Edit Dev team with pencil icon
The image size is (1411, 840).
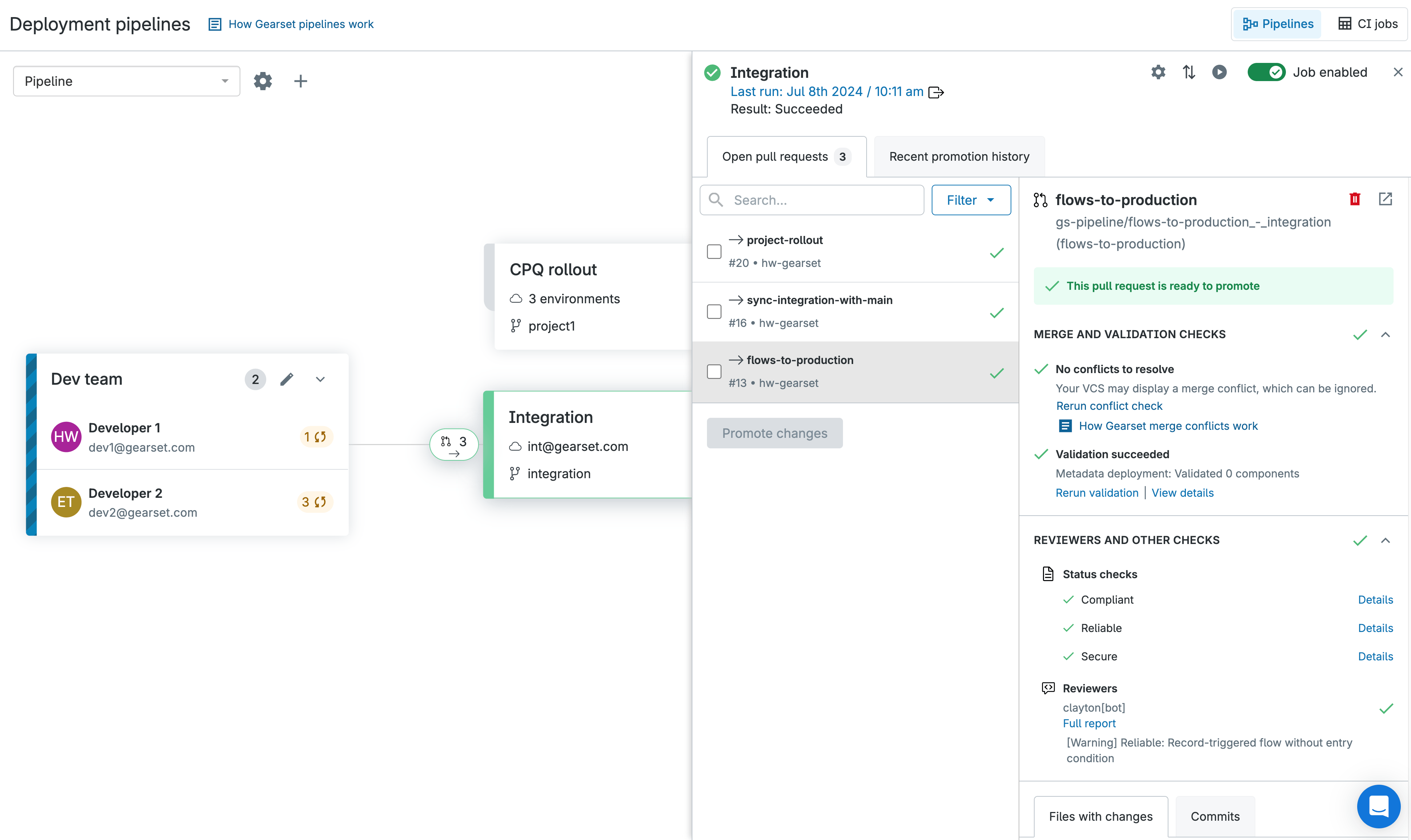287,379
